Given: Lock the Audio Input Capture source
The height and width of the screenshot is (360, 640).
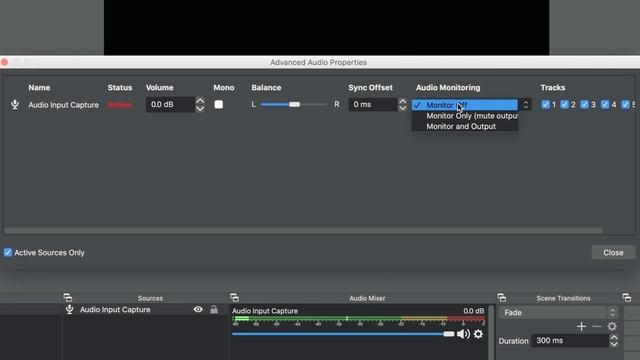Looking at the screenshot, I should pyautogui.click(x=214, y=309).
